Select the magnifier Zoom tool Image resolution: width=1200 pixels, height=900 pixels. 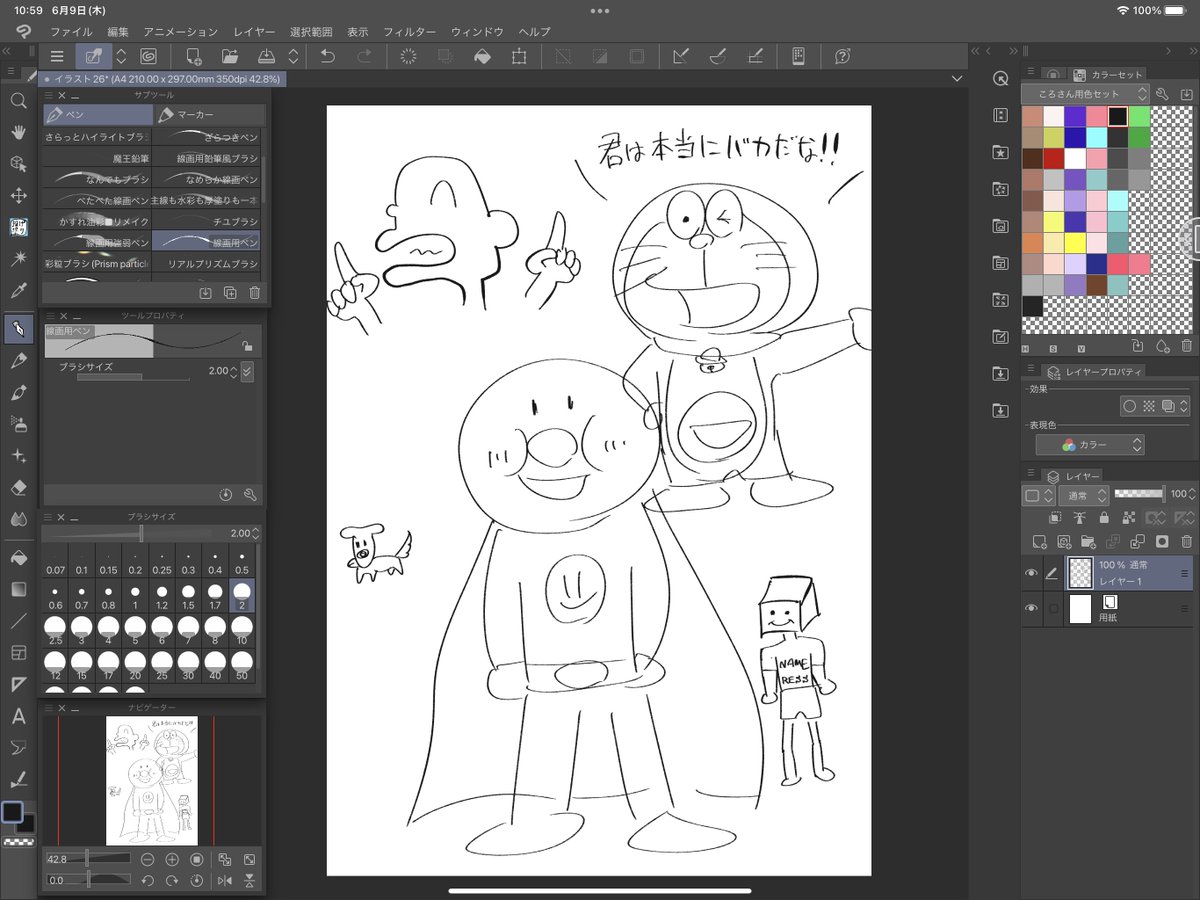pos(18,100)
